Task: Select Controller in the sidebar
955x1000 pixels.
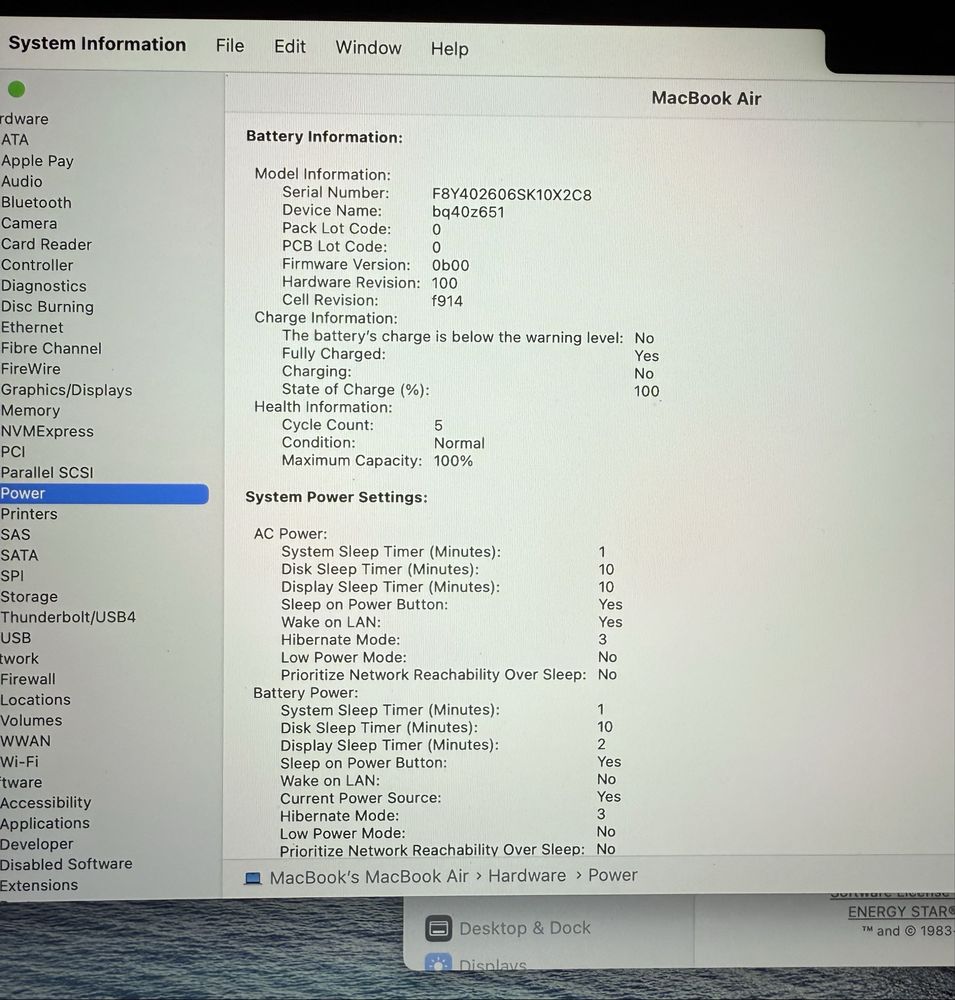Action: [x=36, y=265]
